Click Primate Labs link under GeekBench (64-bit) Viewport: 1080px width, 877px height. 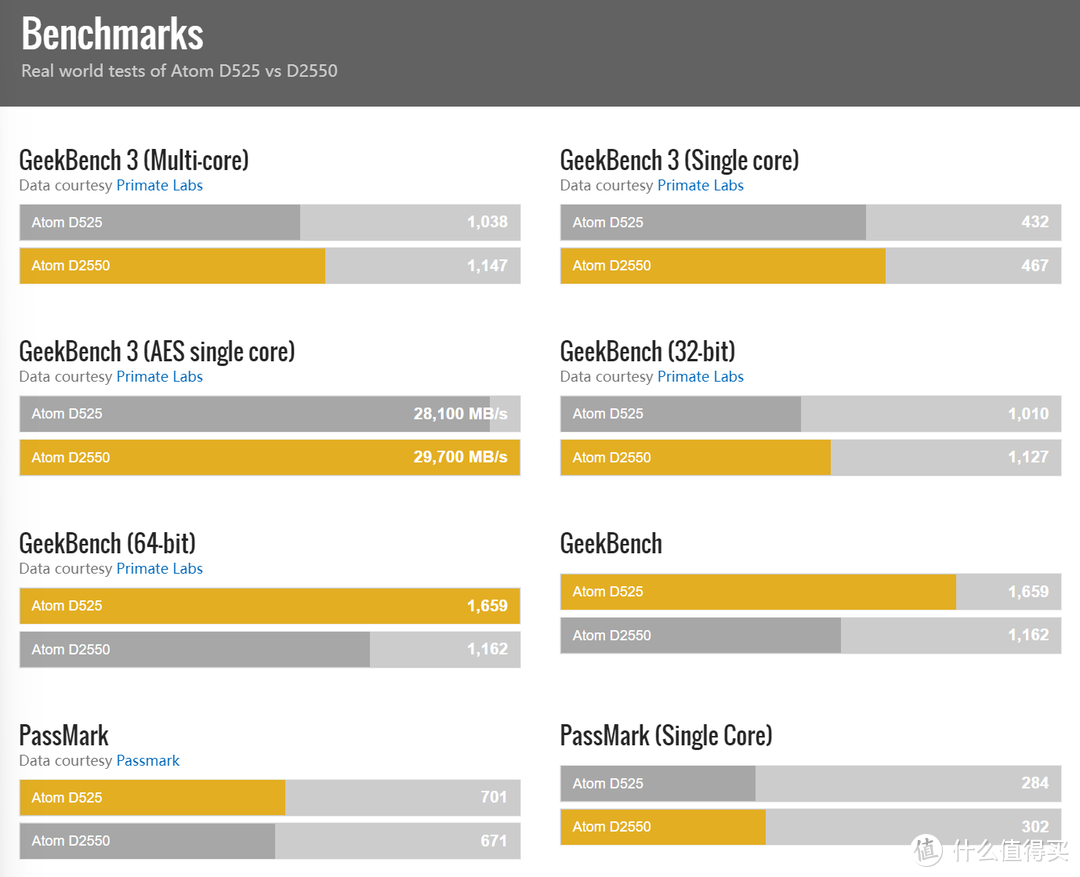coord(159,569)
